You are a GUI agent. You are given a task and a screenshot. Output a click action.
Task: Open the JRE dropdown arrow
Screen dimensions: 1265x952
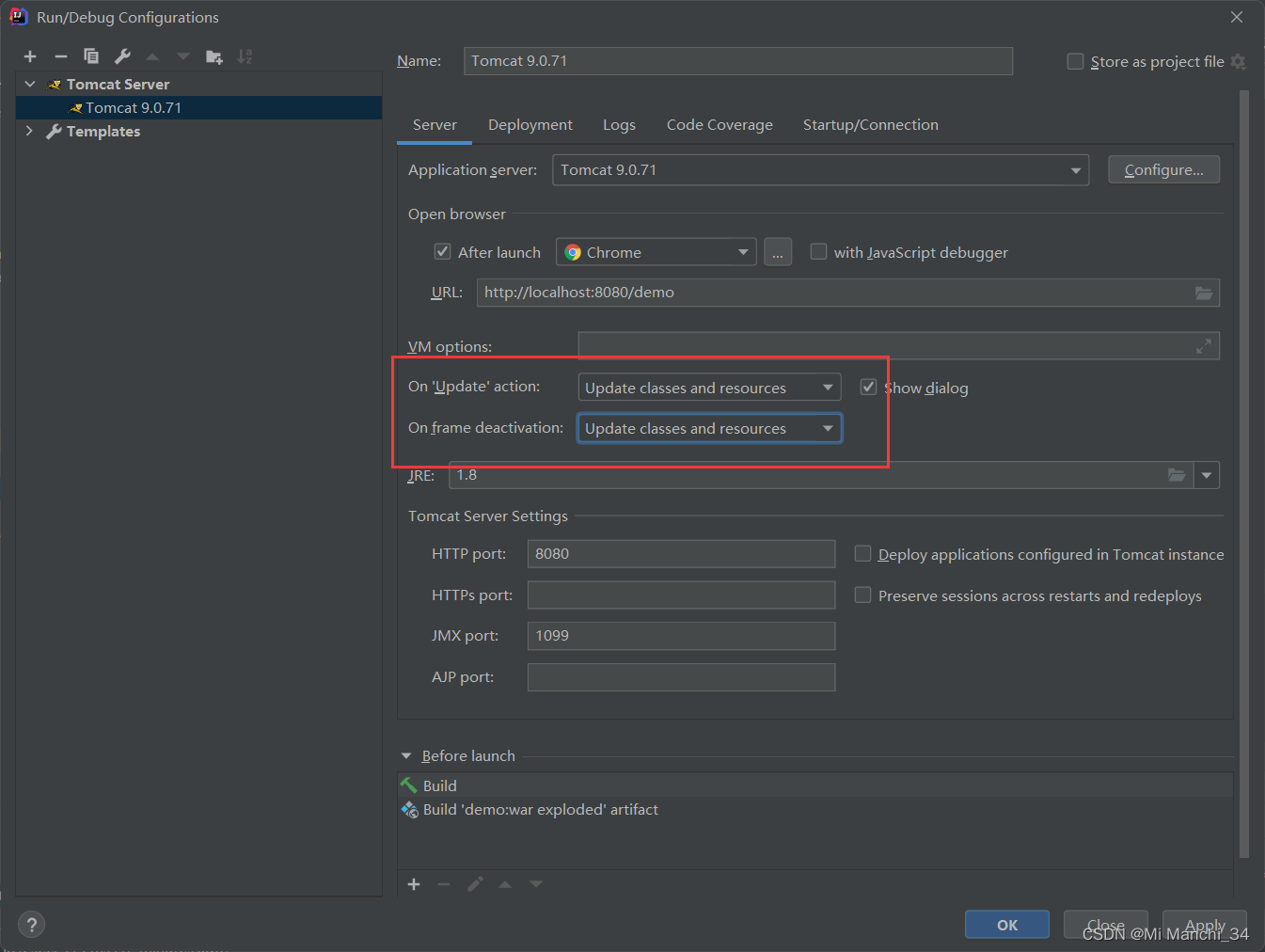(1207, 475)
